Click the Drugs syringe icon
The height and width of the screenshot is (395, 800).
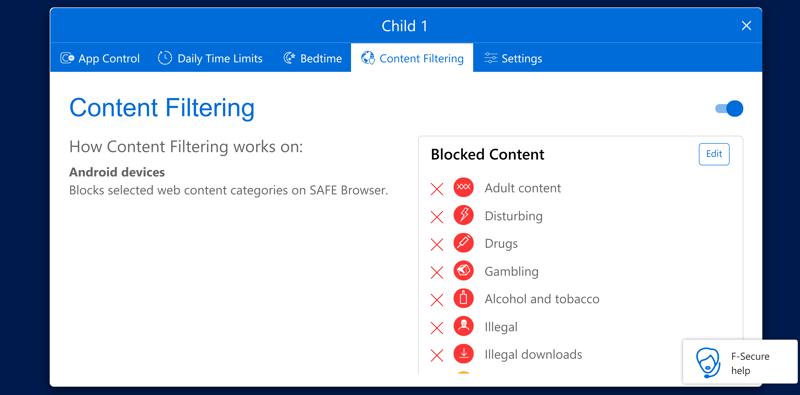(463, 243)
